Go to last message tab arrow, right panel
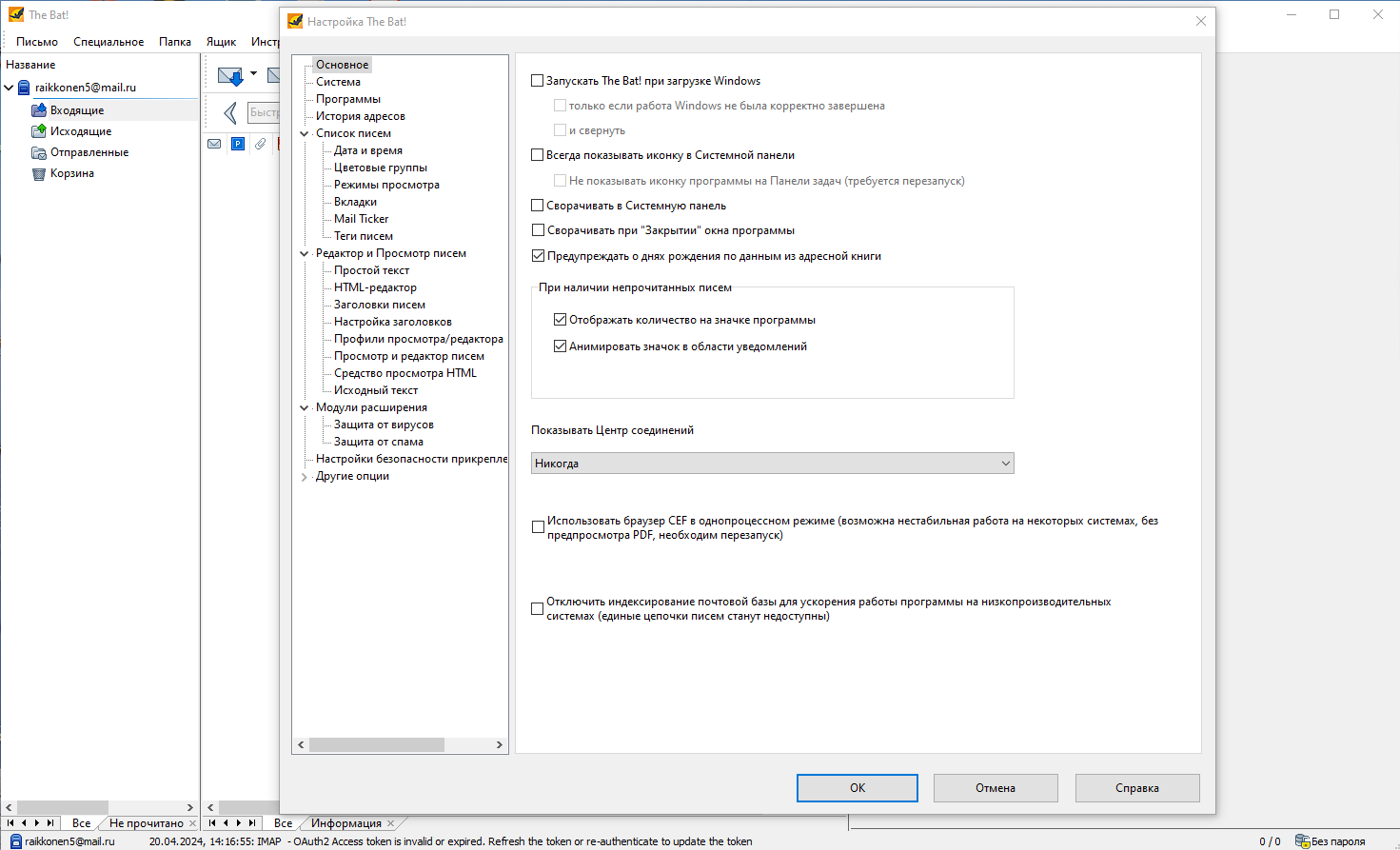Image resolution: width=1400 pixels, height=850 pixels. point(252,823)
